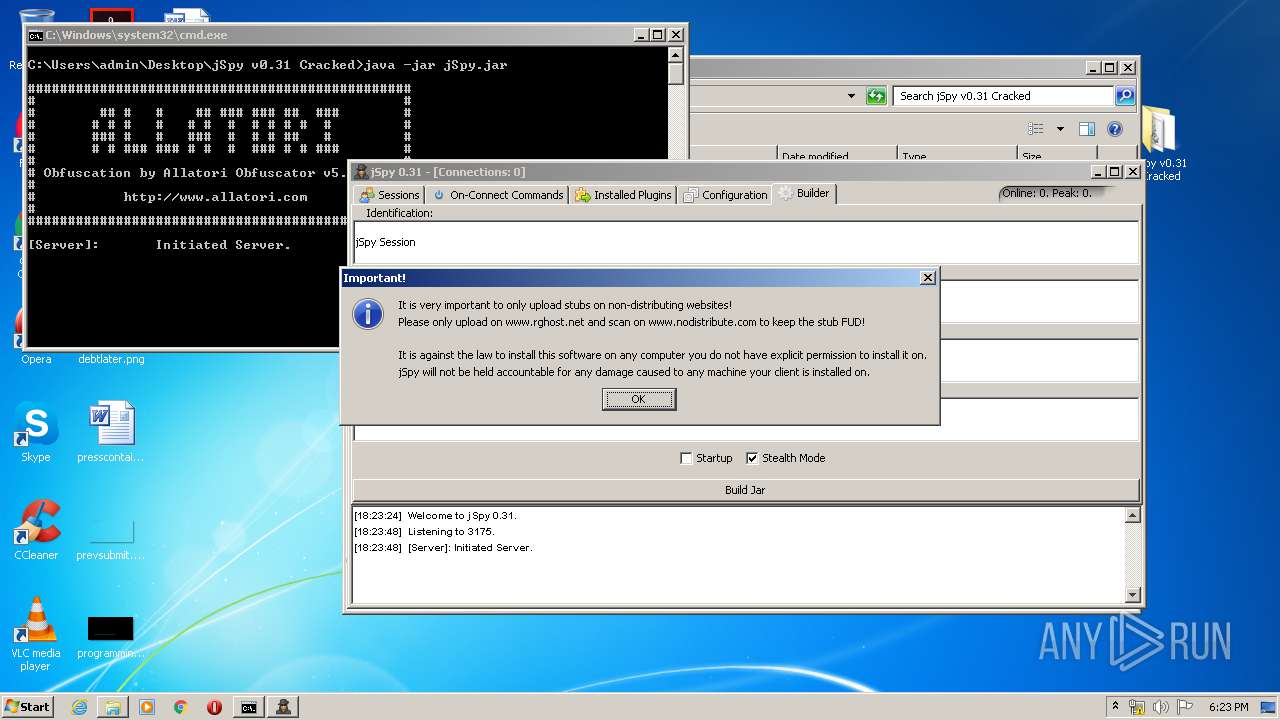This screenshot has height=720, width=1280.
Task: Click the 'Online: 0. Peak: 0.' status label
Action: point(1047,193)
